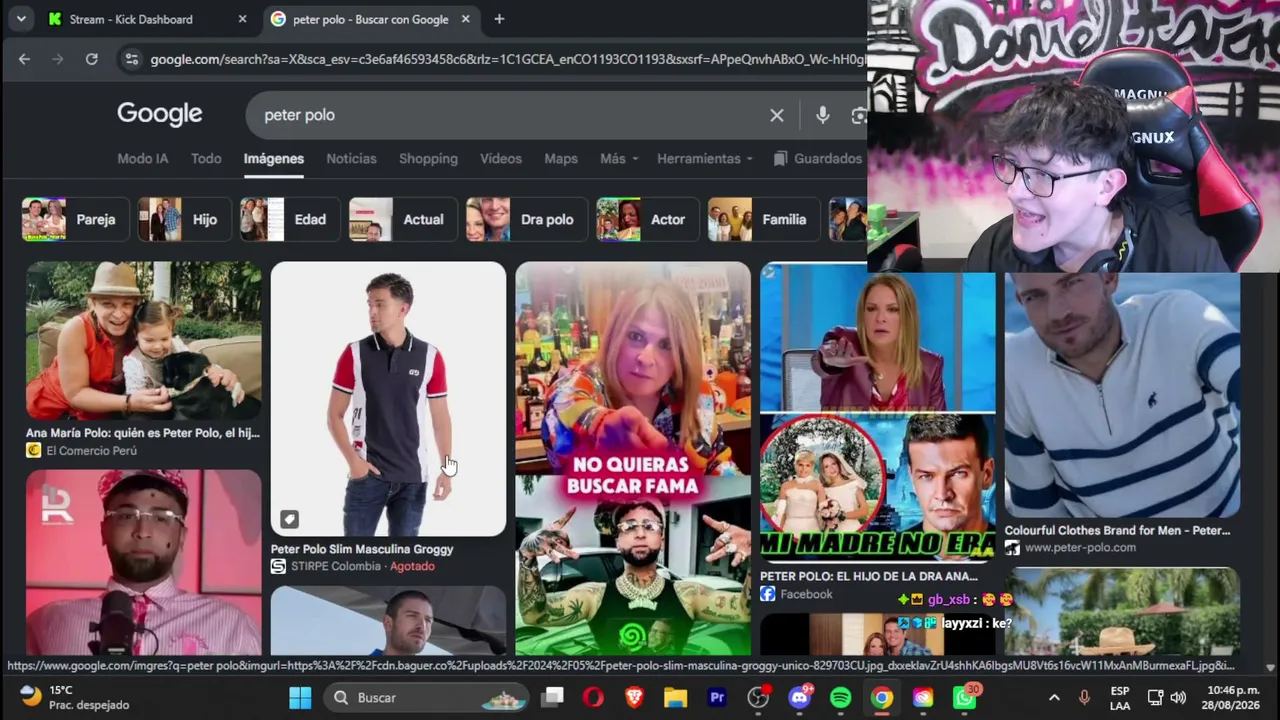Filter images by Dra polo chip
This screenshot has height=720, width=1280.
[x=527, y=219]
